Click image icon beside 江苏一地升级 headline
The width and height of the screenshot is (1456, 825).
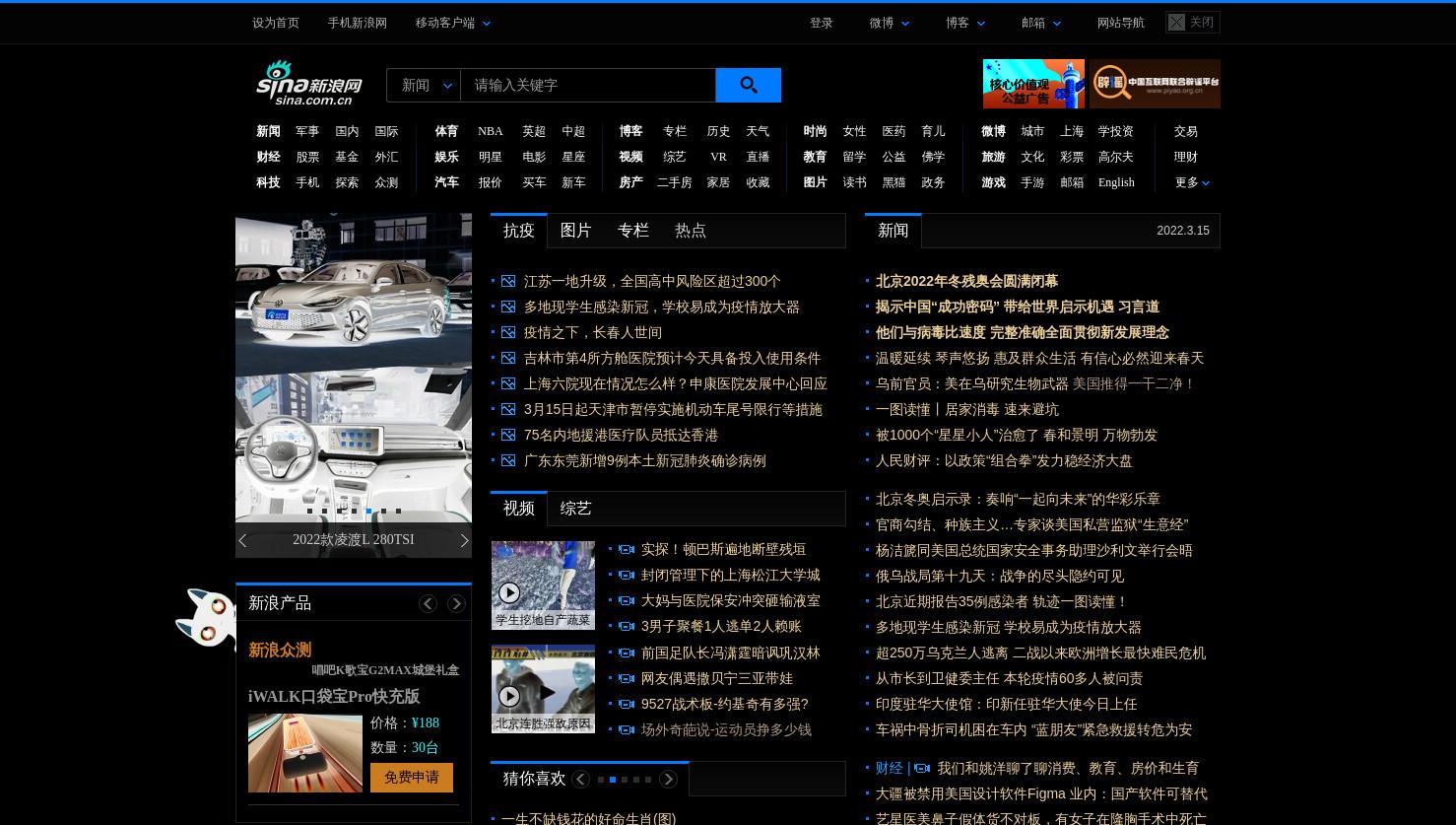point(508,282)
